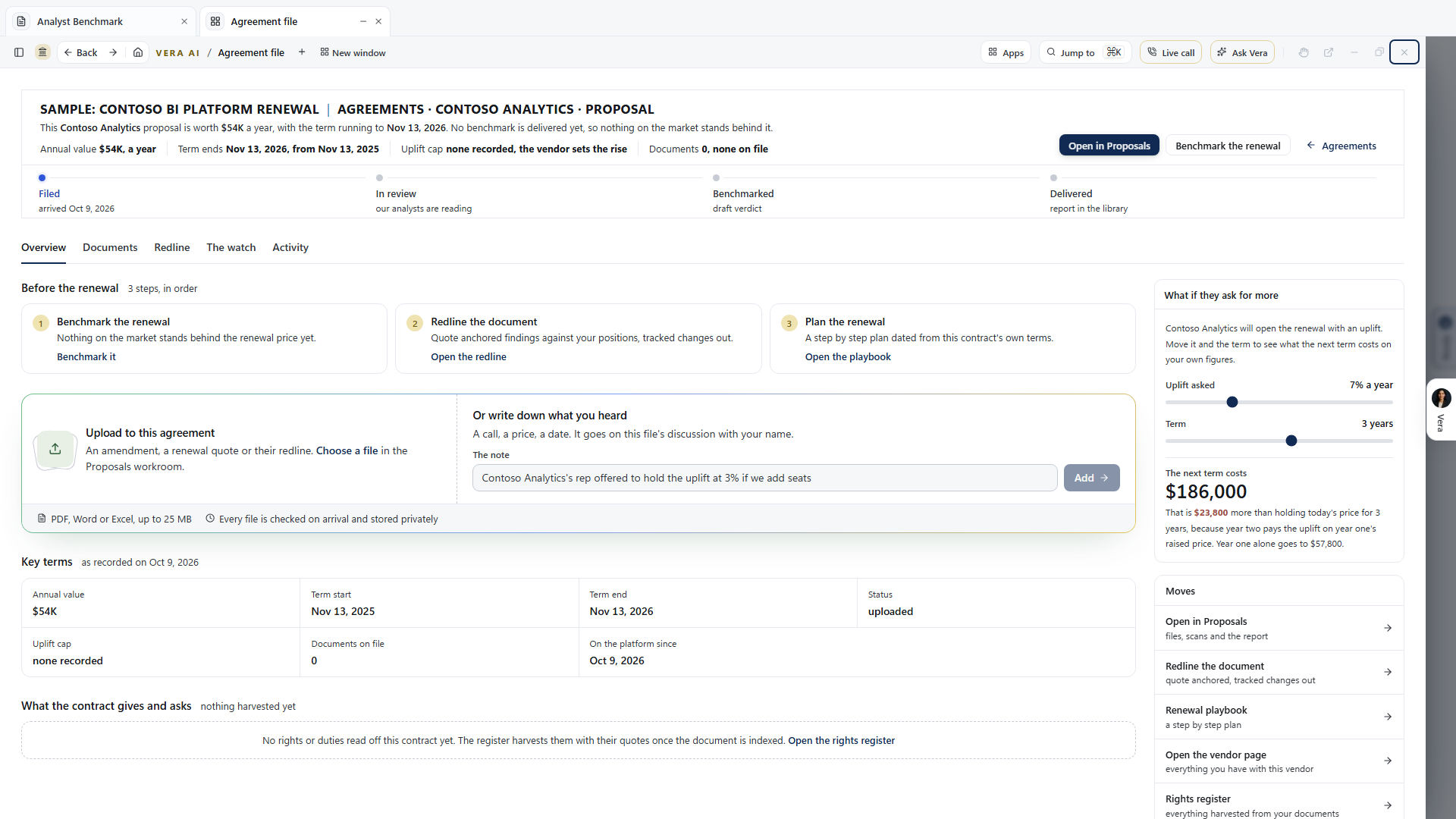Open the redline link
This screenshot has width=1456, height=819.
point(469,356)
